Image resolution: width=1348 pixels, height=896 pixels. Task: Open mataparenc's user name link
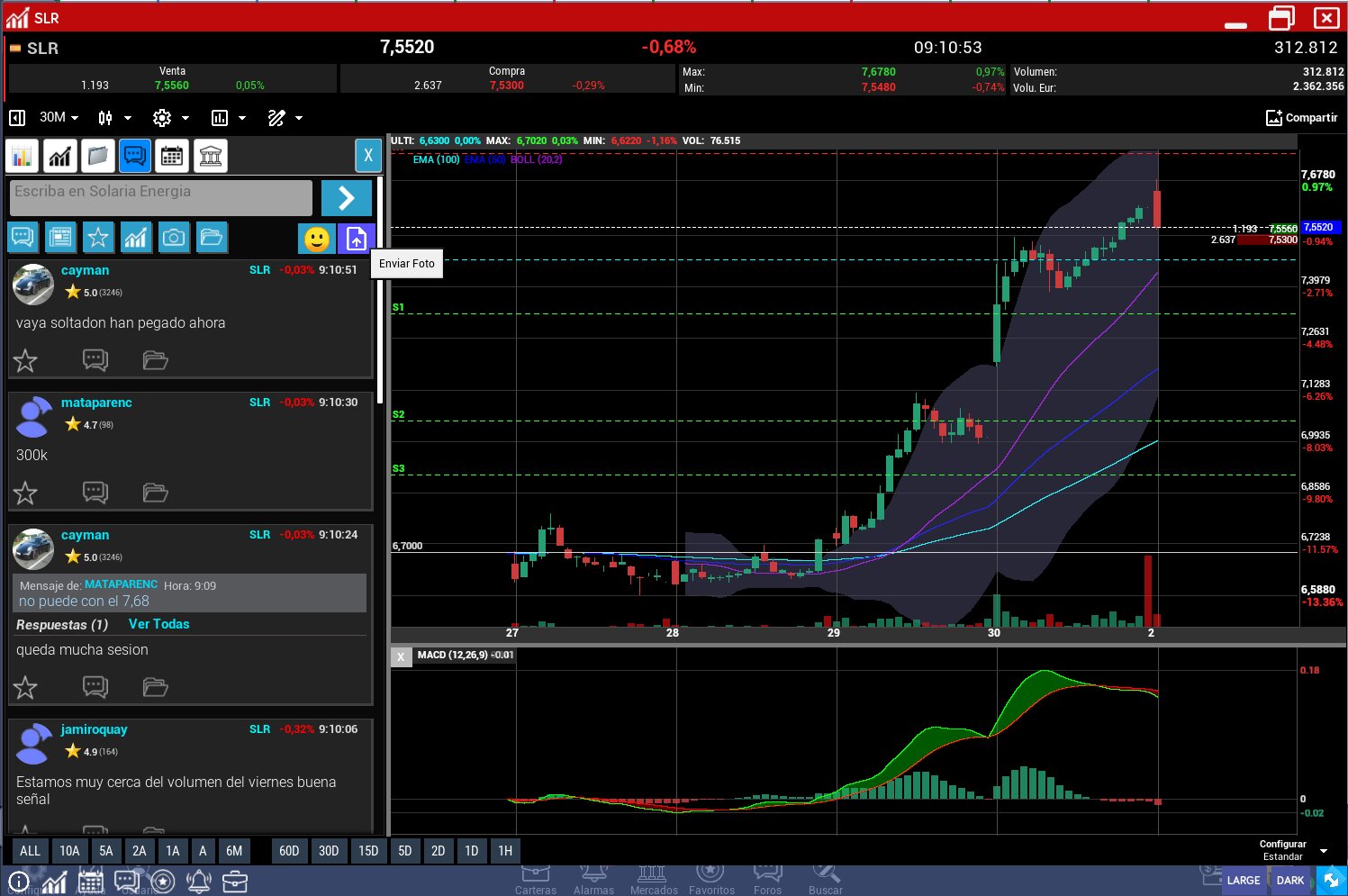96,403
